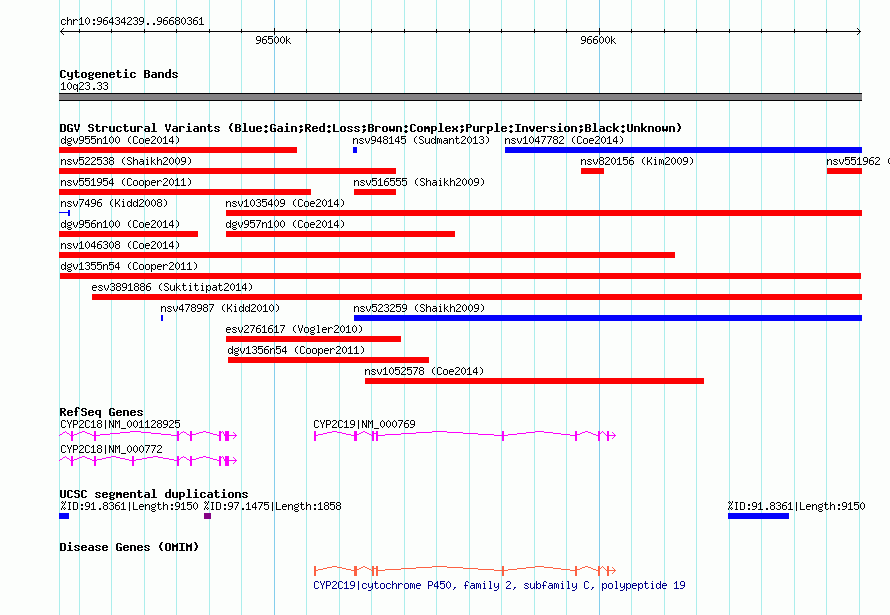Click dgv956n100 (Coe2014) label
The width and height of the screenshot is (890, 615).
pos(120,224)
